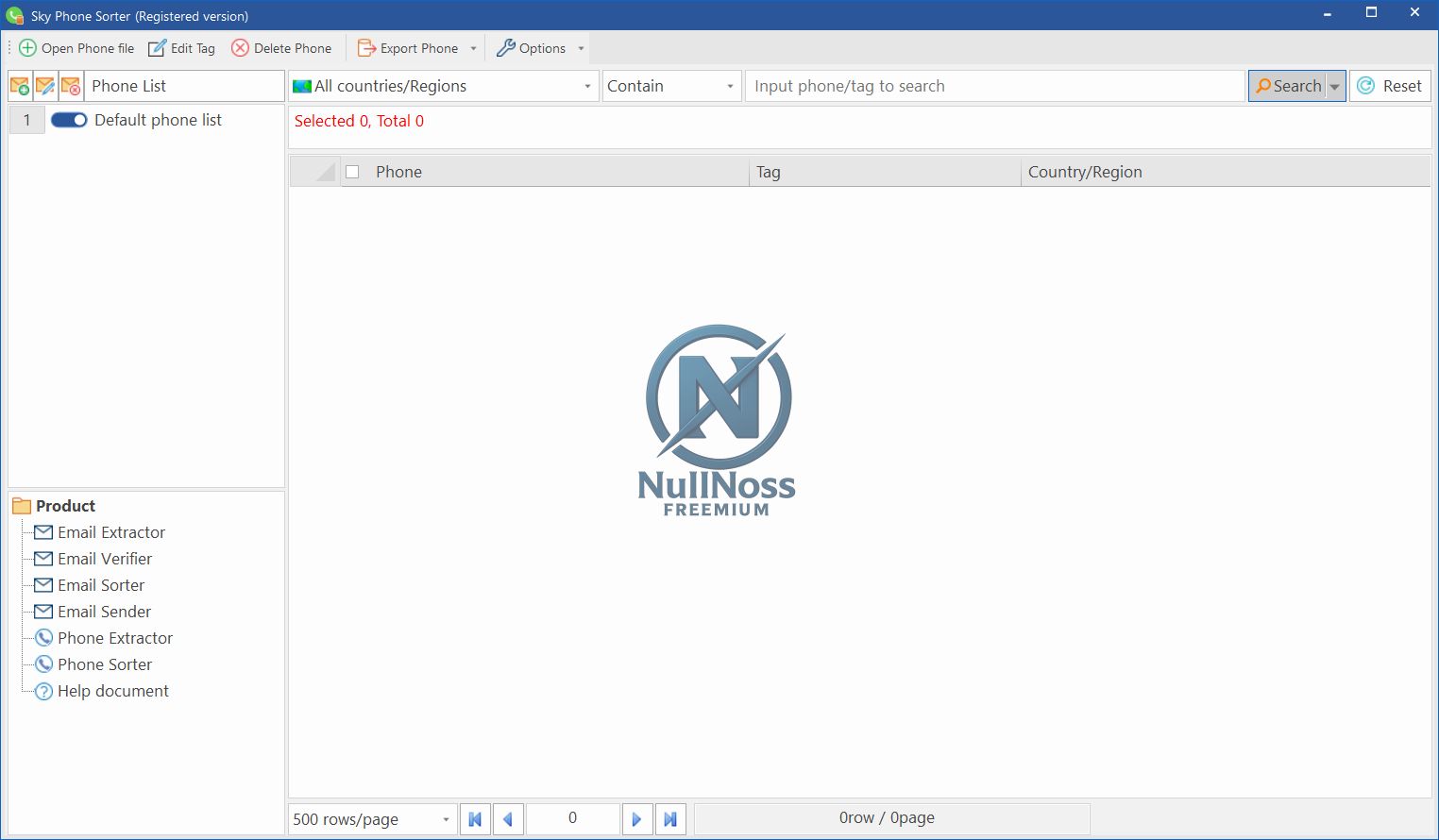The width and height of the screenshot is (1439, 840).
Task: Select the Default phone list row
Action: click(x=146, y=120)
